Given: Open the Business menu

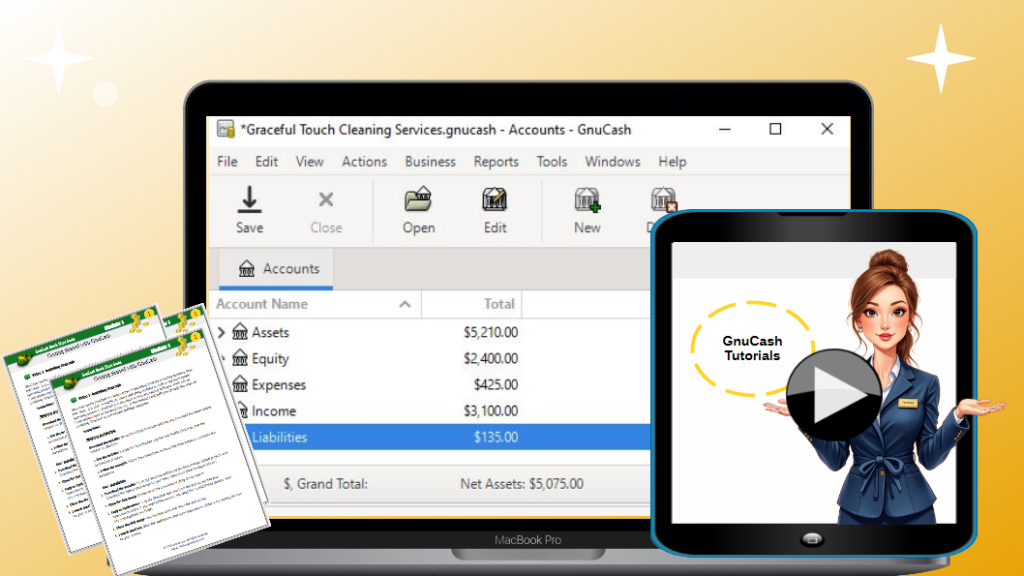Looking at the screenshot, I should [x=430, y=161].
